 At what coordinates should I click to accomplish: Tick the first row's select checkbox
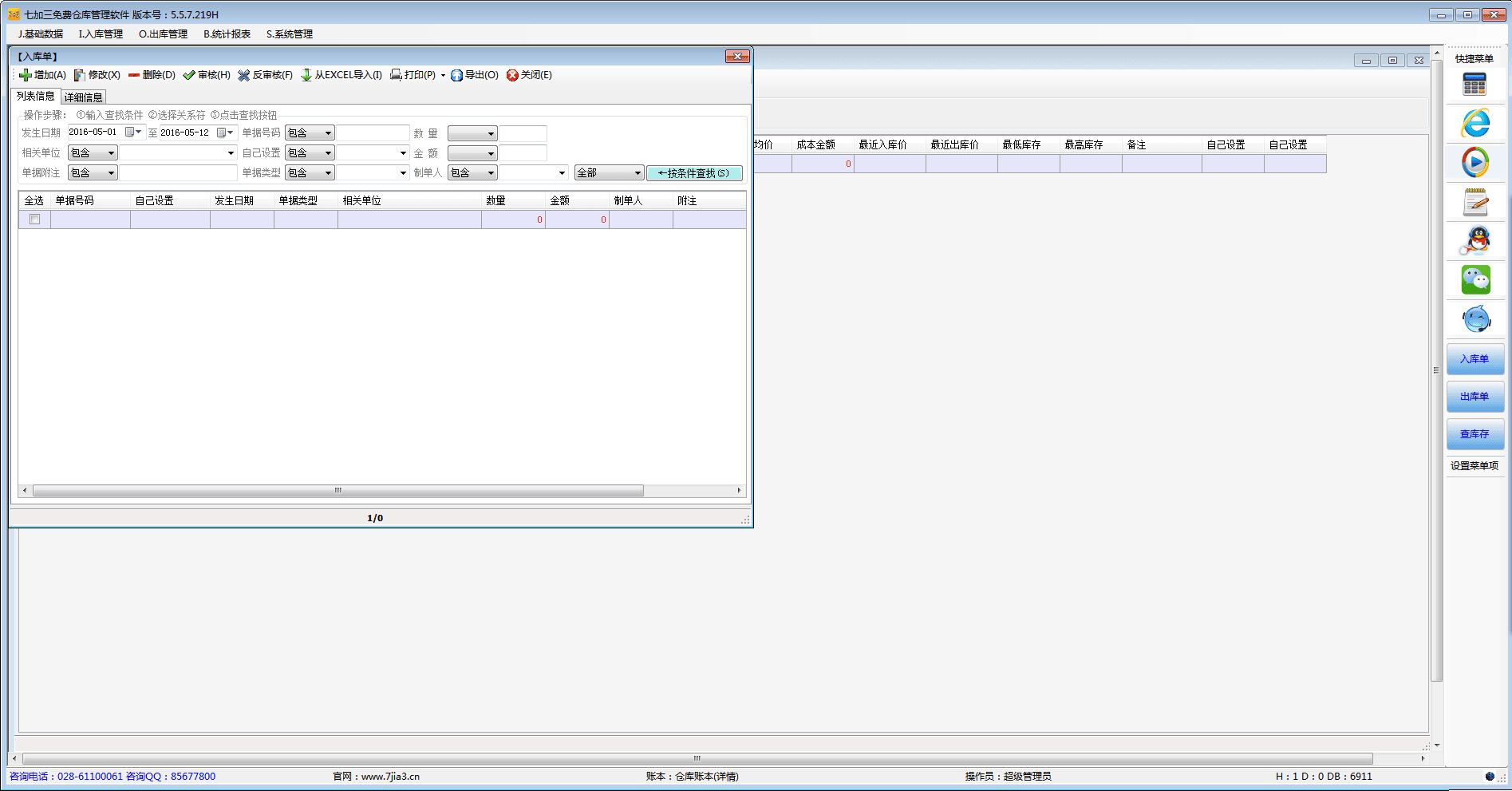click(34, 220)
